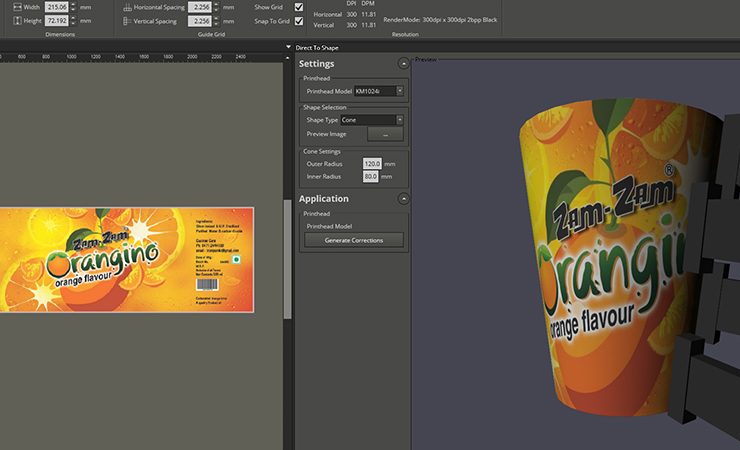This screenshot has height=450, width=740.
Task: Click the 'RenderMode: 300dpi x 300dpi 2bpp Black' text
Action: point(440,20)
